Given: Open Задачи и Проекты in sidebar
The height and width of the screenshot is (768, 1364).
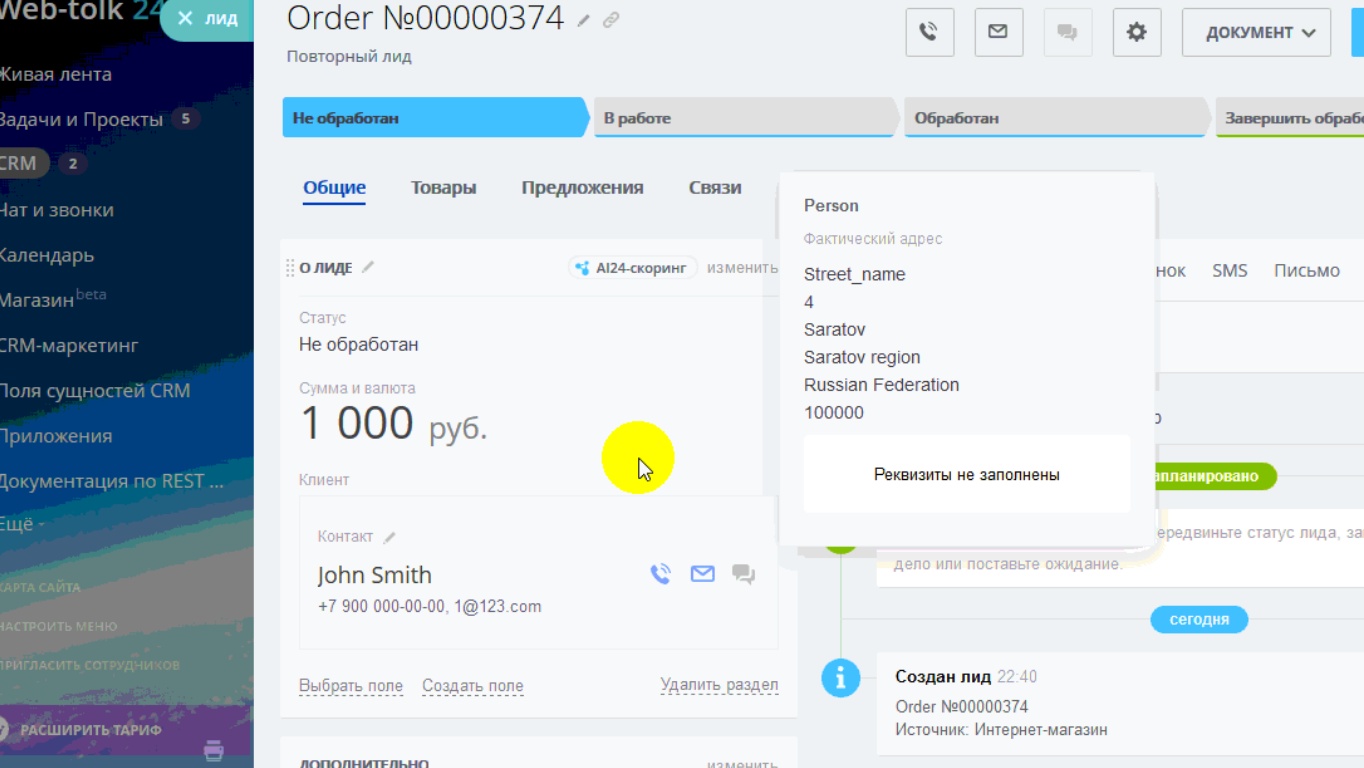Looking at the screenshot, I should click(x=80, y=119).
